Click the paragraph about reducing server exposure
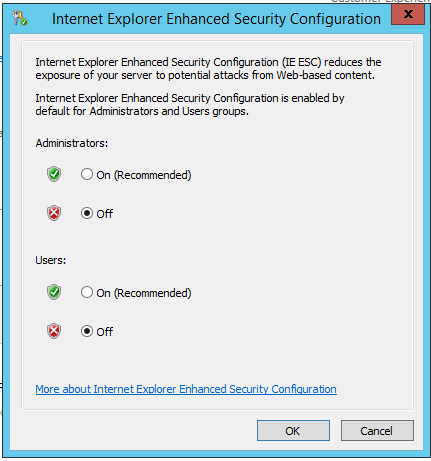 (x=208, y=69)
